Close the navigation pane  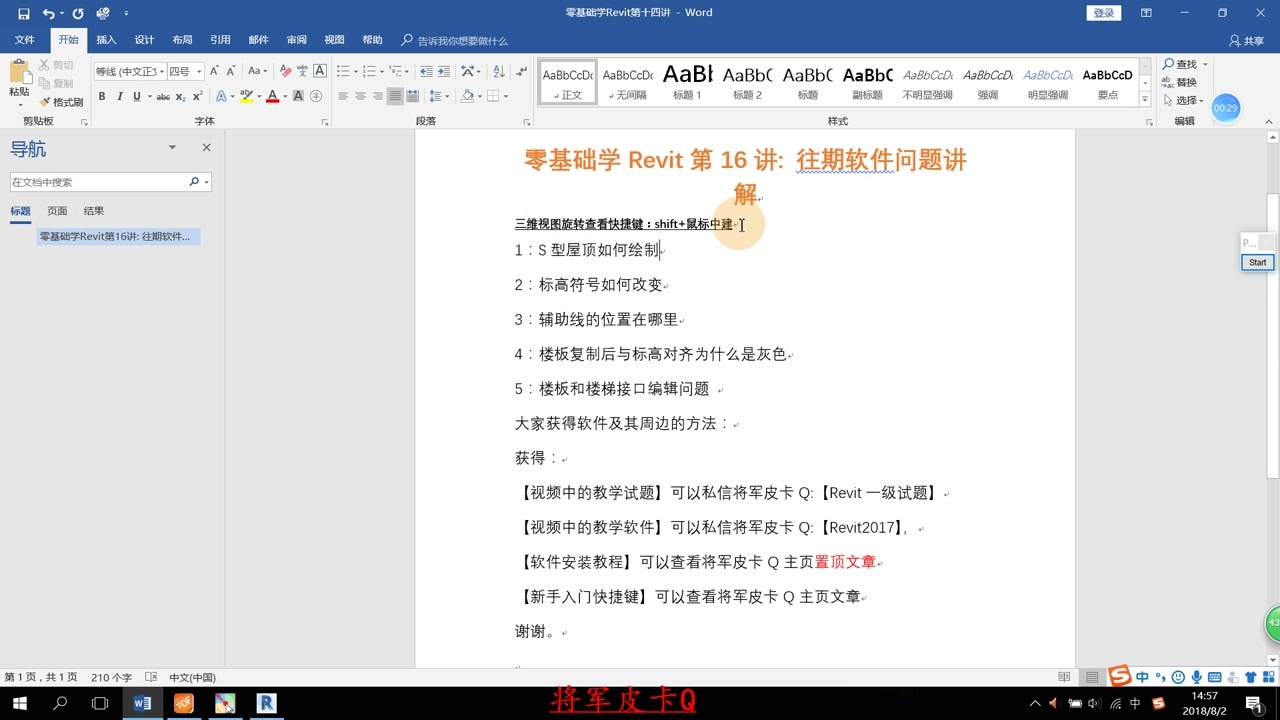click(207, 147)
